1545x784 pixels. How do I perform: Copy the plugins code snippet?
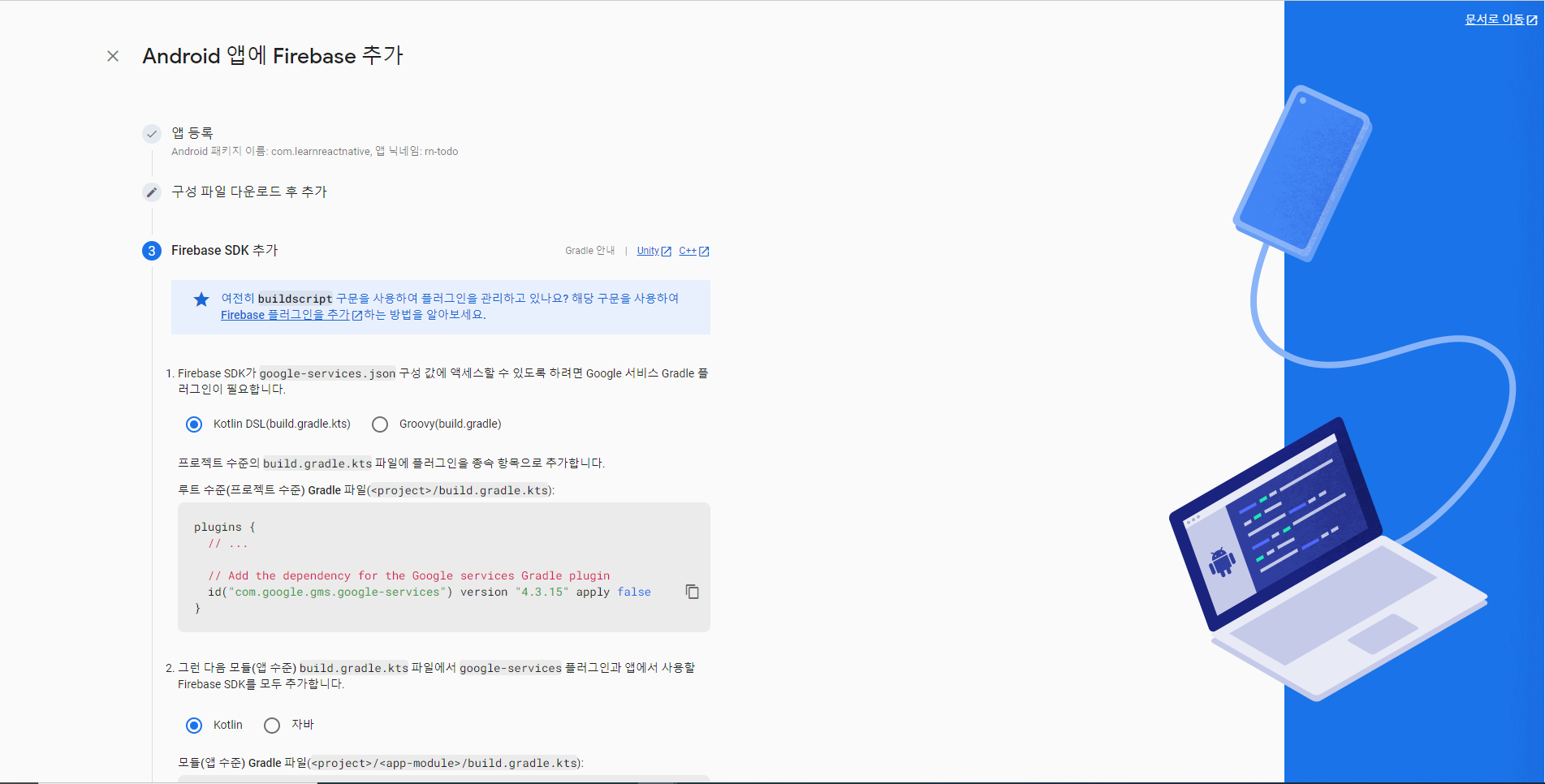pyautogui.click(x=693, y=592)
